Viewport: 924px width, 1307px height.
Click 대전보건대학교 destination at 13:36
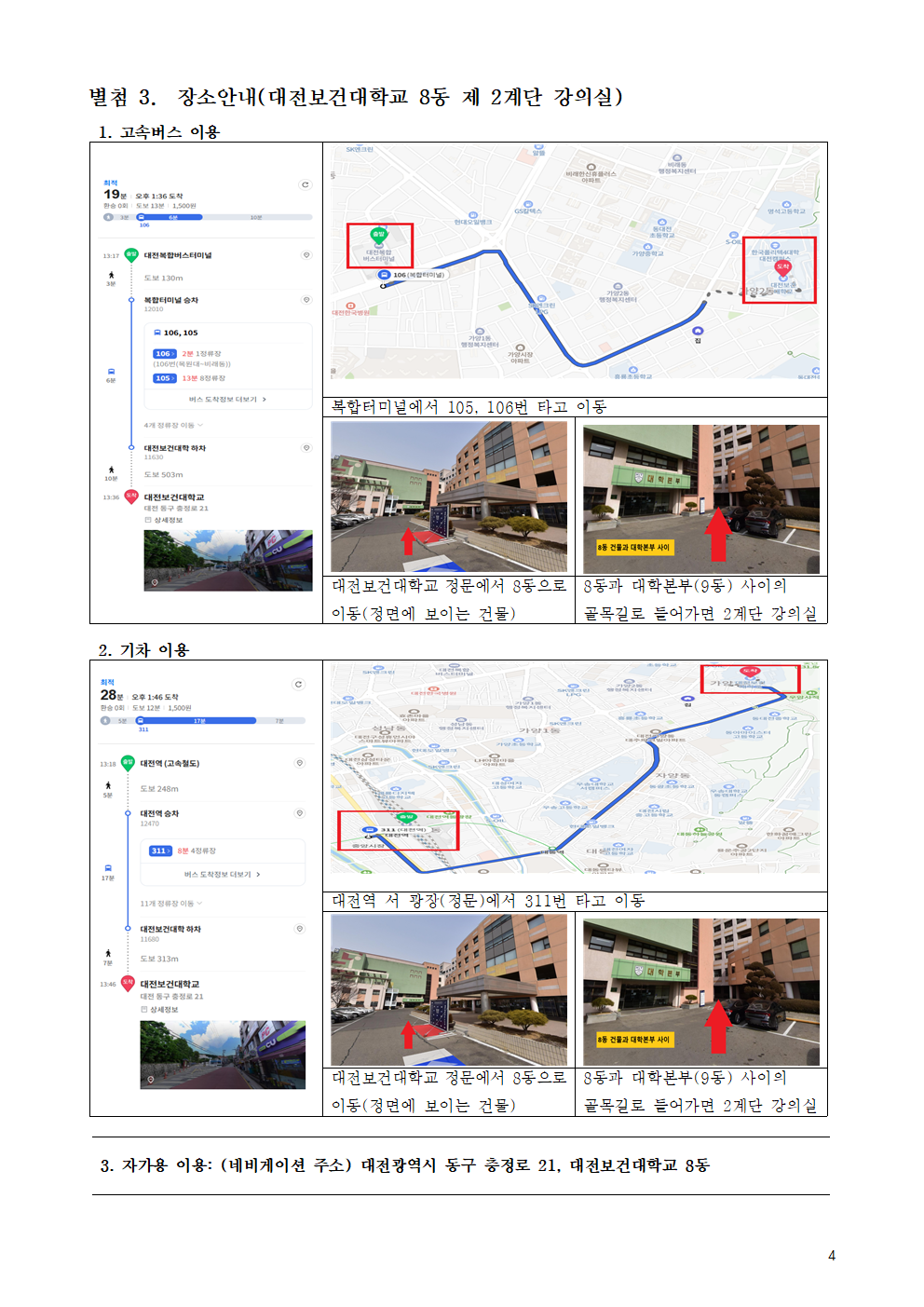tap(174, 497)
